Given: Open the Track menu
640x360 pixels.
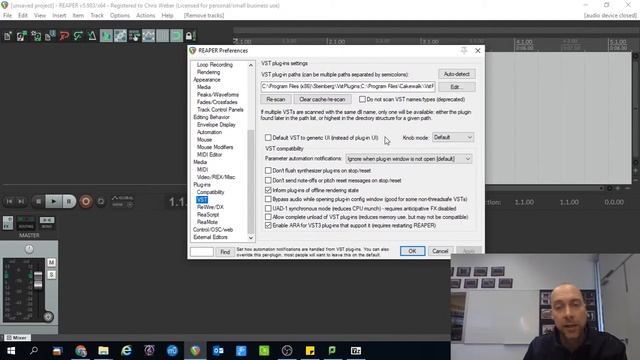Looking at the screenshot, I should [x=97, y=16].
